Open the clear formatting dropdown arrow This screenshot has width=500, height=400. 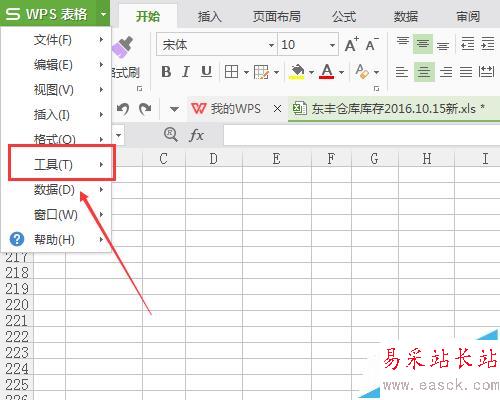pos(377,72)
